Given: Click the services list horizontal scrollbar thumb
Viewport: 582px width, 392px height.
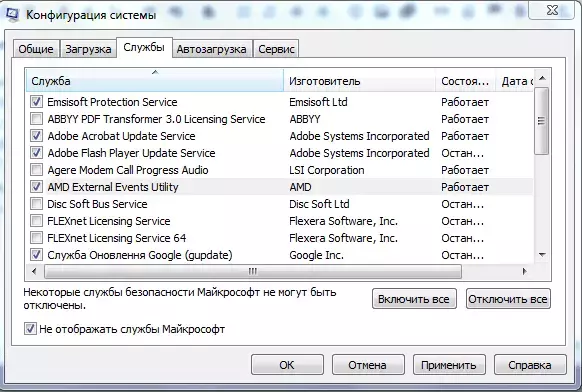Looking at the screenshot, I should click(x=253, y=271).
